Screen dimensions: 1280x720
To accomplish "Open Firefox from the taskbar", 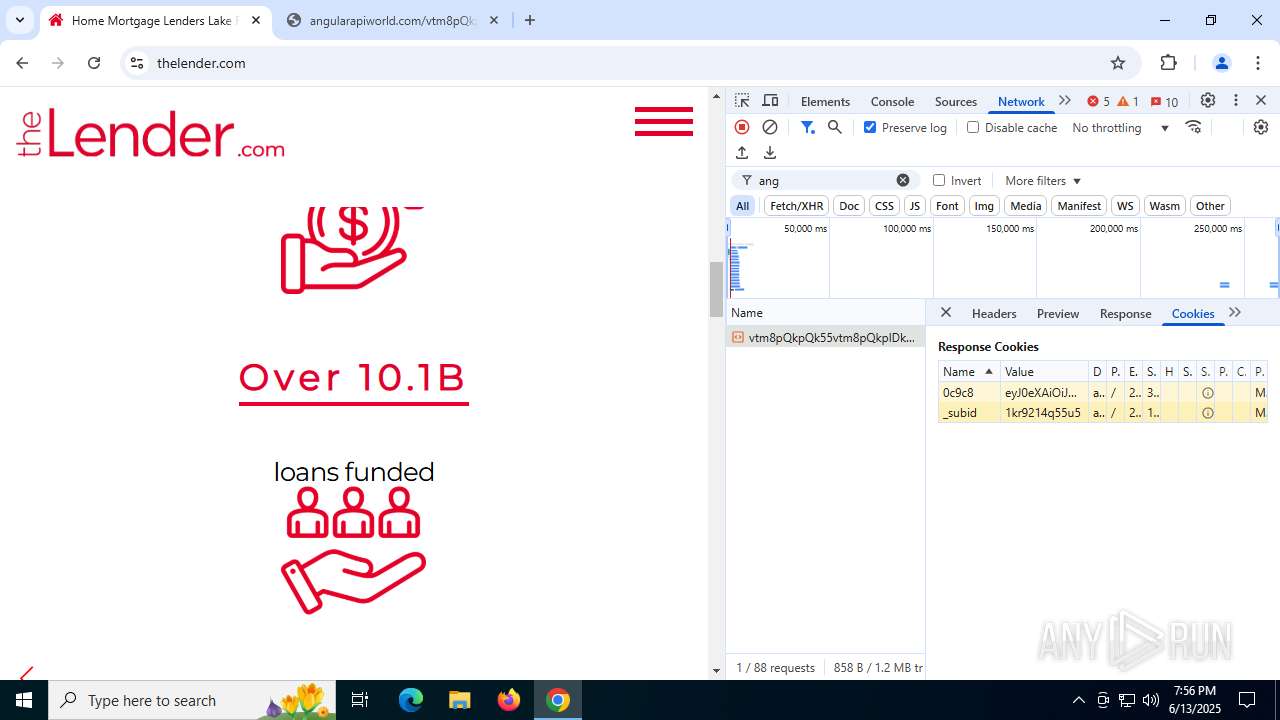I will tap(509, 700).
